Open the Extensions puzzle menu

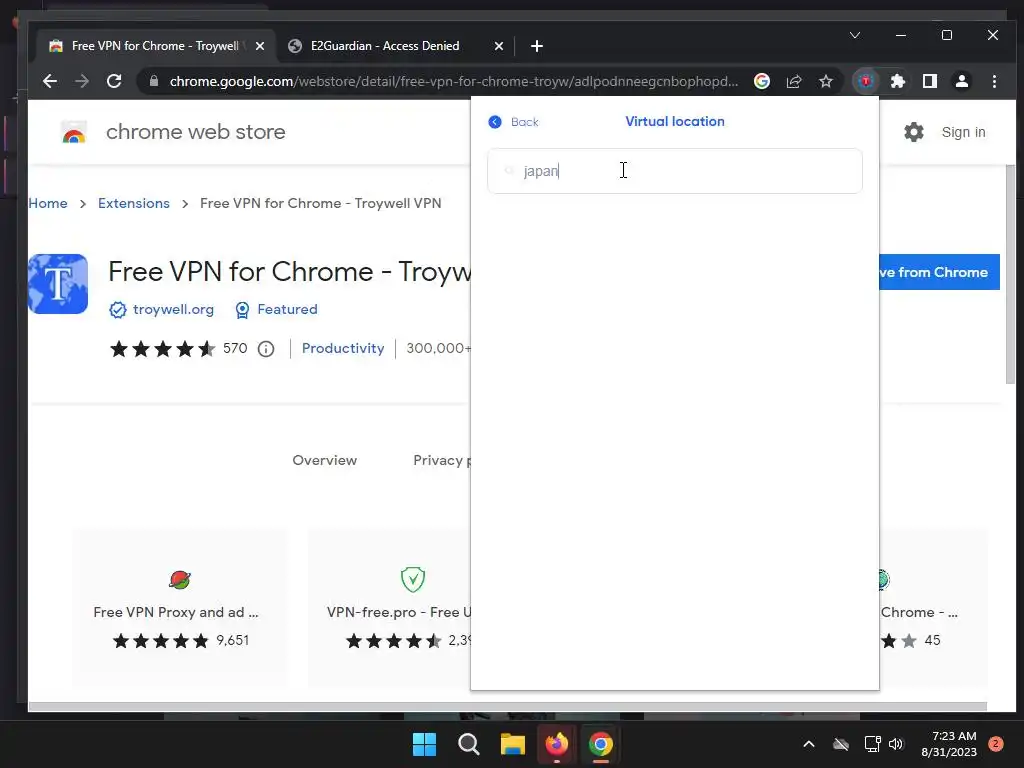point(898,81)
